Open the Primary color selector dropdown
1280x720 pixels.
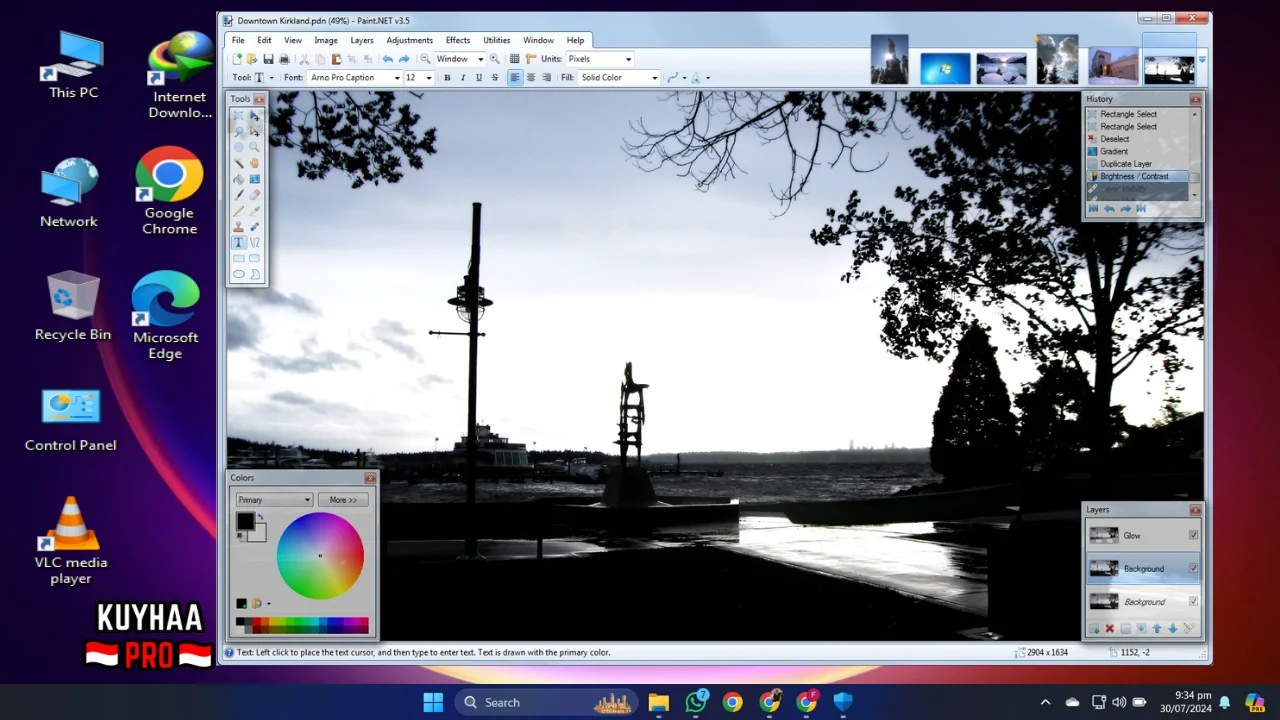(x=274, y=500)
